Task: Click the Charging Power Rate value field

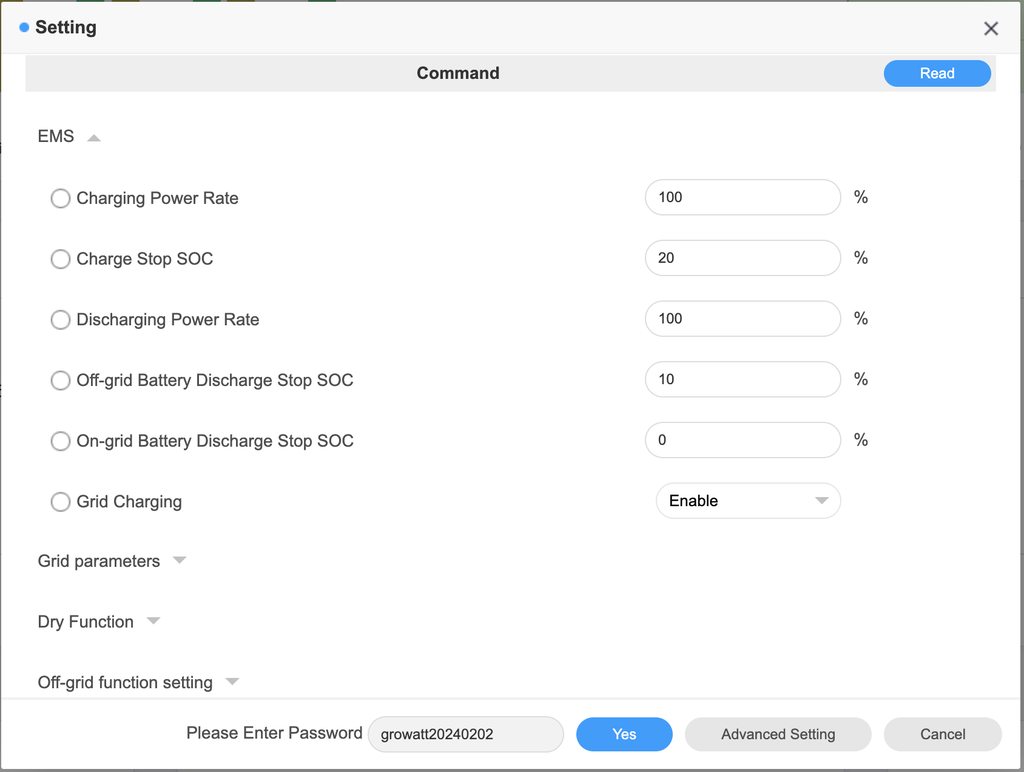Action: point(742,197)
